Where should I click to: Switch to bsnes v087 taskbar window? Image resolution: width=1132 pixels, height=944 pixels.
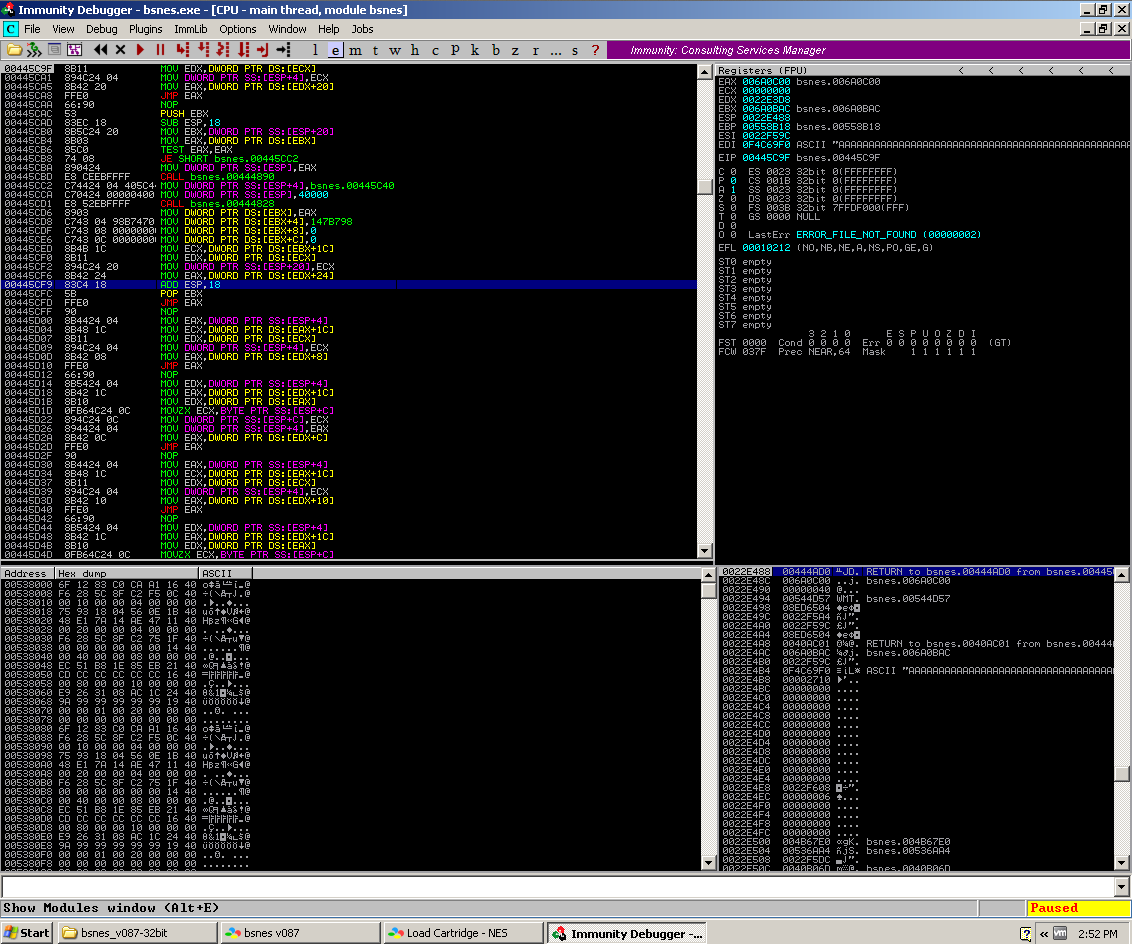pyautogui.click(x=300, y=932)
